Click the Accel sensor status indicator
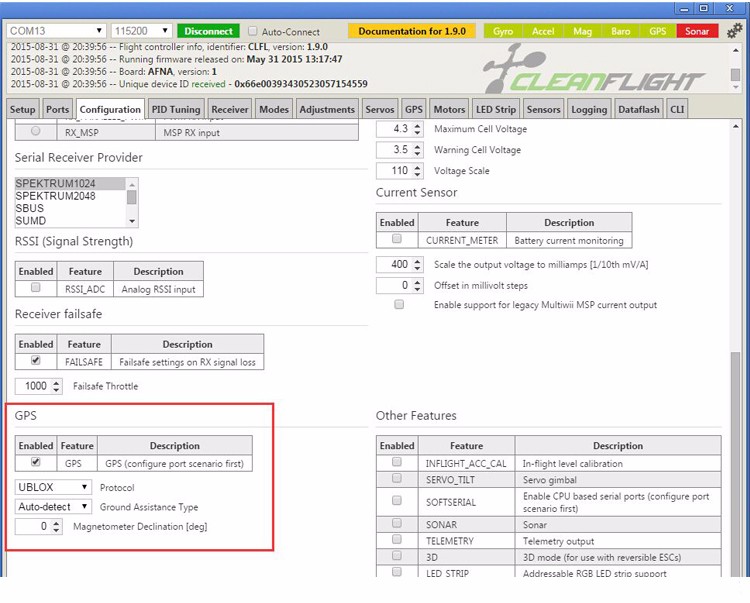Screen dimensions: 750x603 pyautogui.click(x=543, y=31)
